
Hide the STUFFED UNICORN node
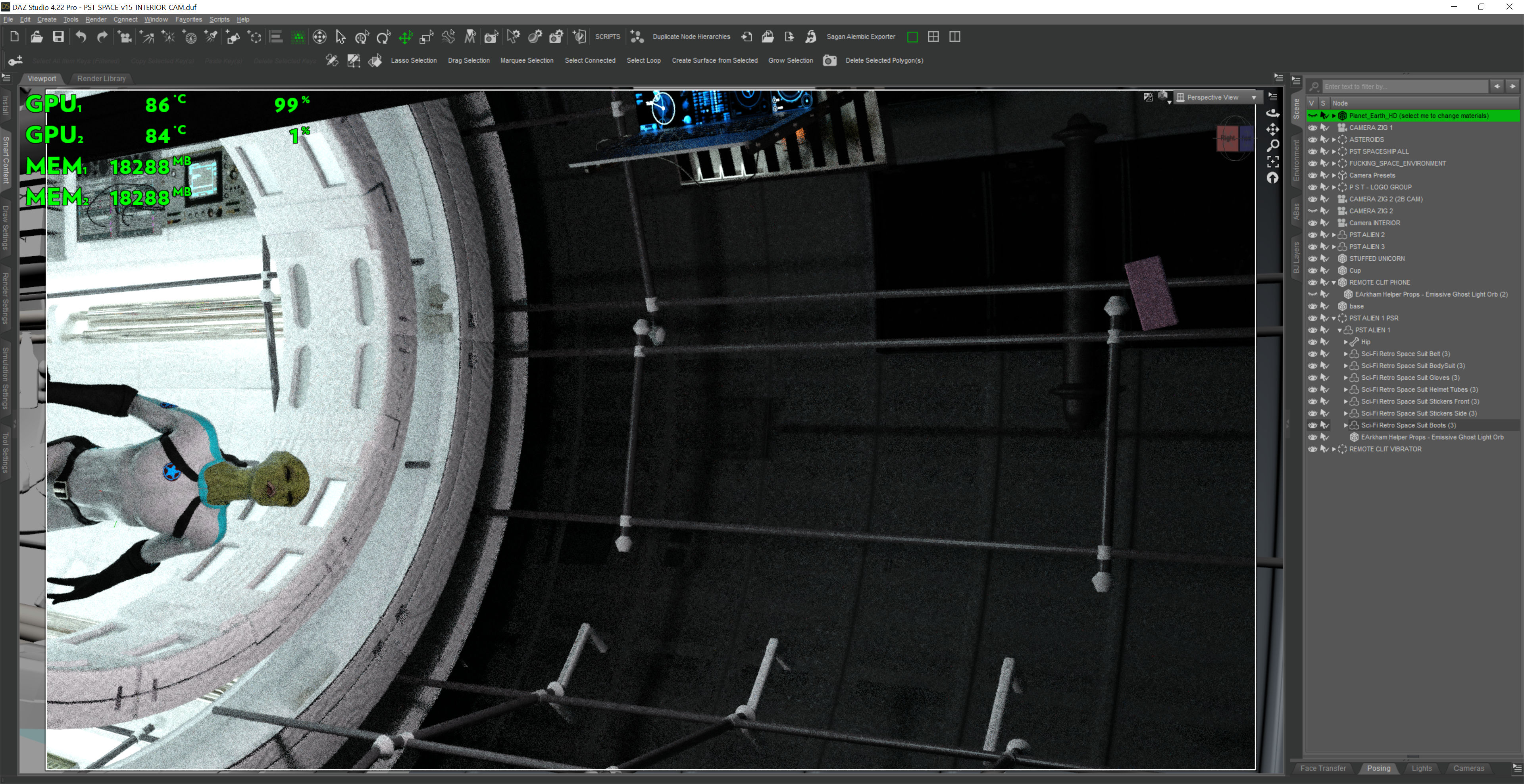click(1312, 258)
